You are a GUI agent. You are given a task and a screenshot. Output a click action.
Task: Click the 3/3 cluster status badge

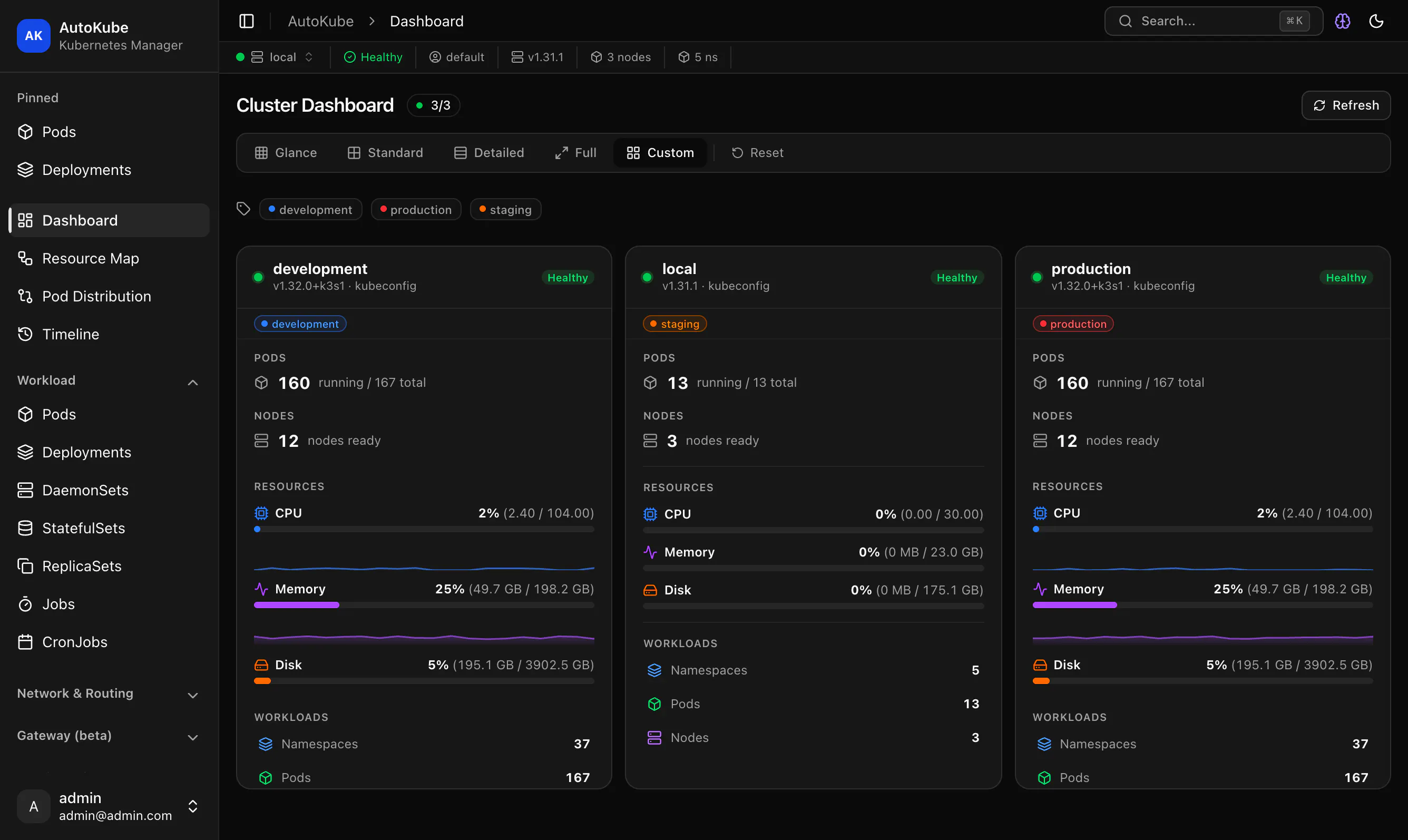tap(434, 105)
